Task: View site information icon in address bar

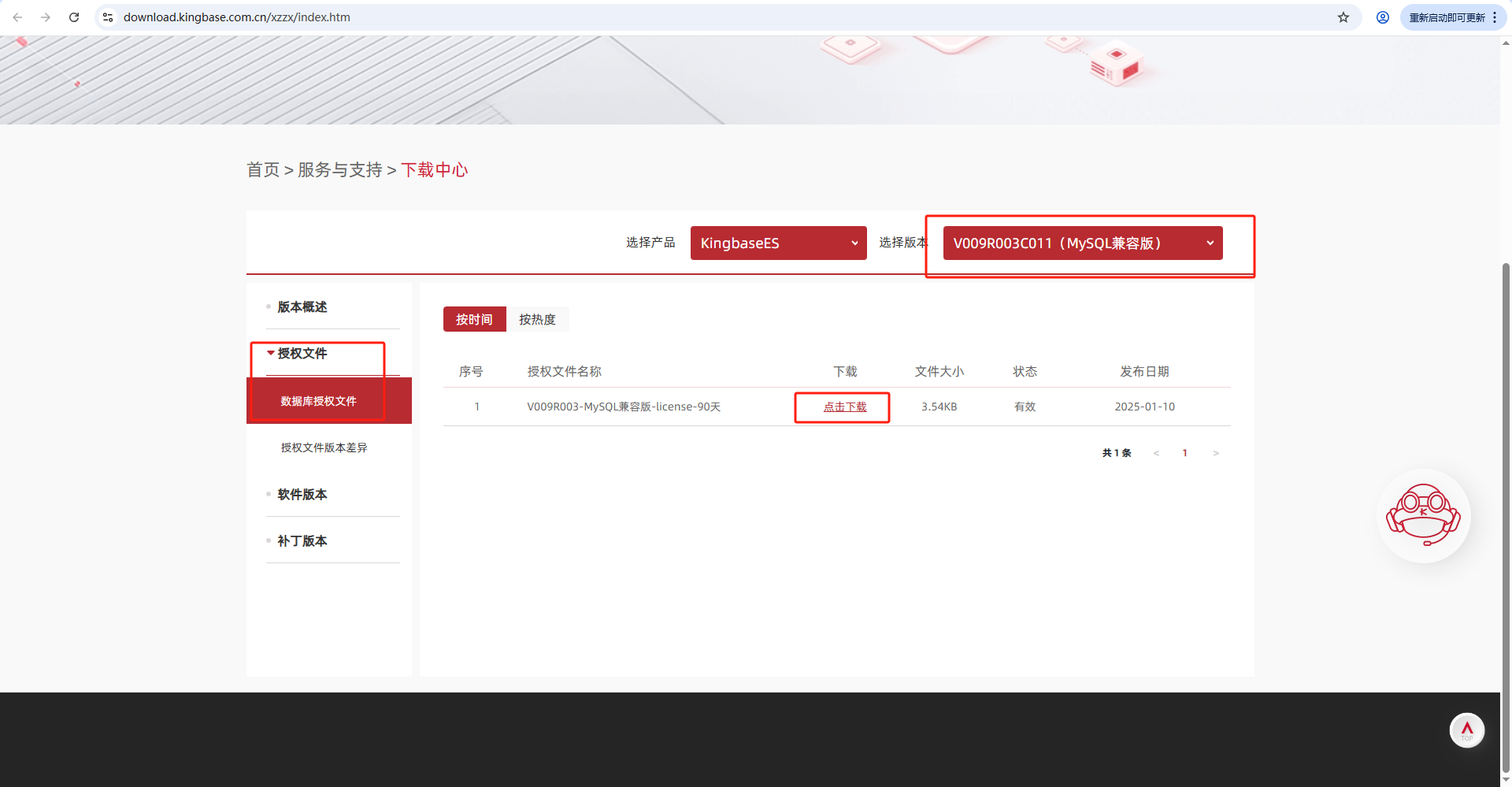Action: (x=108, y=17)
